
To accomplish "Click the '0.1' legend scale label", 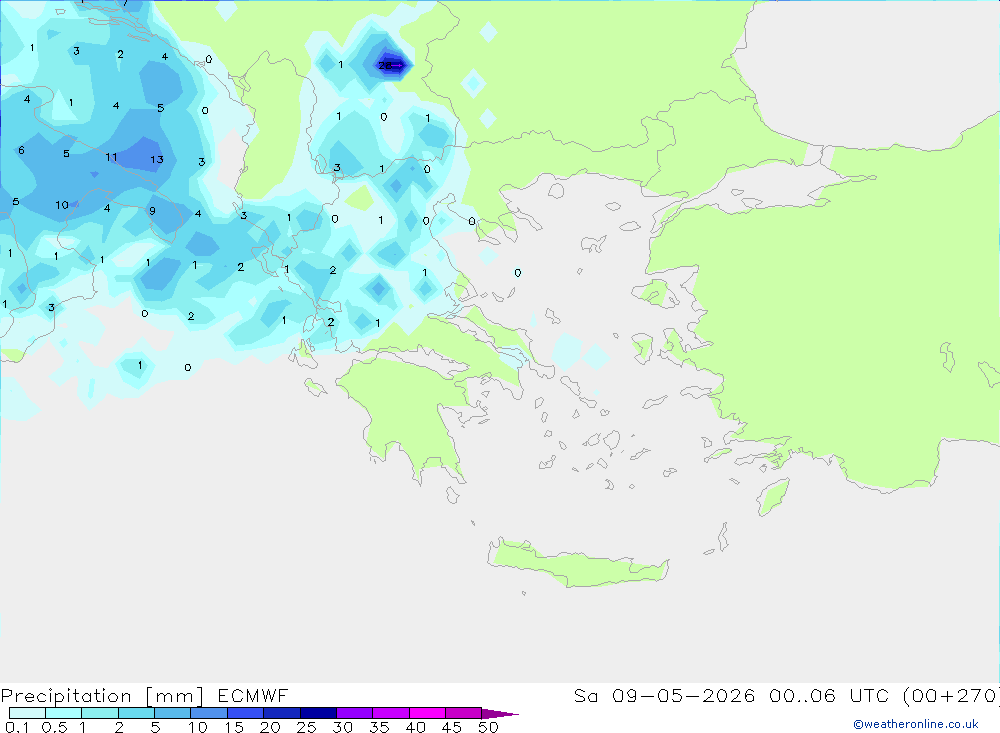I will [x=17, y=727].
